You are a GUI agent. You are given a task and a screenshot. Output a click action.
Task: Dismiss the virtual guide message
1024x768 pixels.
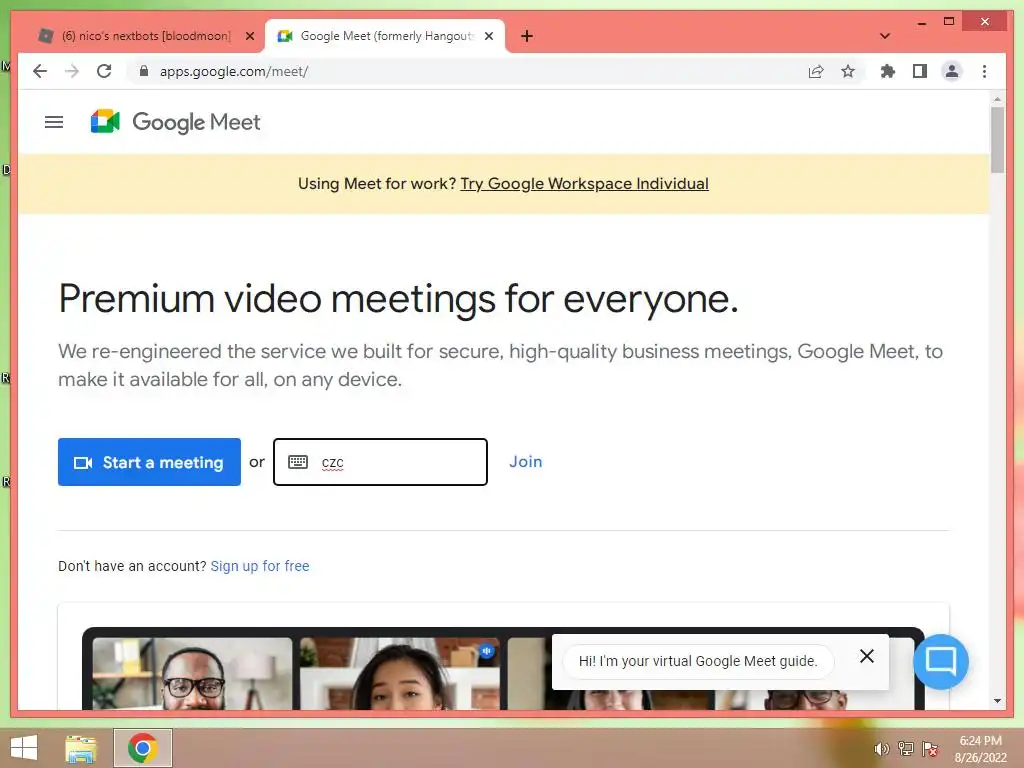867,656
